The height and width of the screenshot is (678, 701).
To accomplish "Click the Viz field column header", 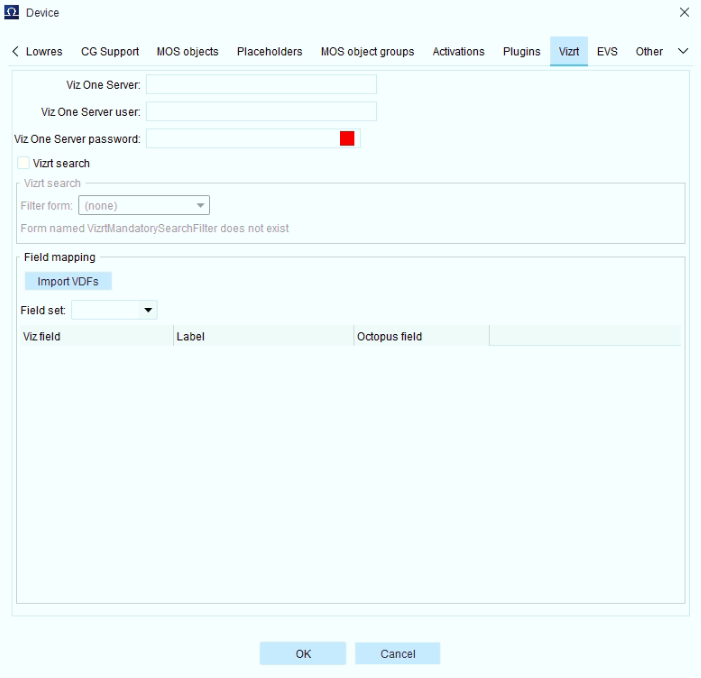I will (97, 336).
